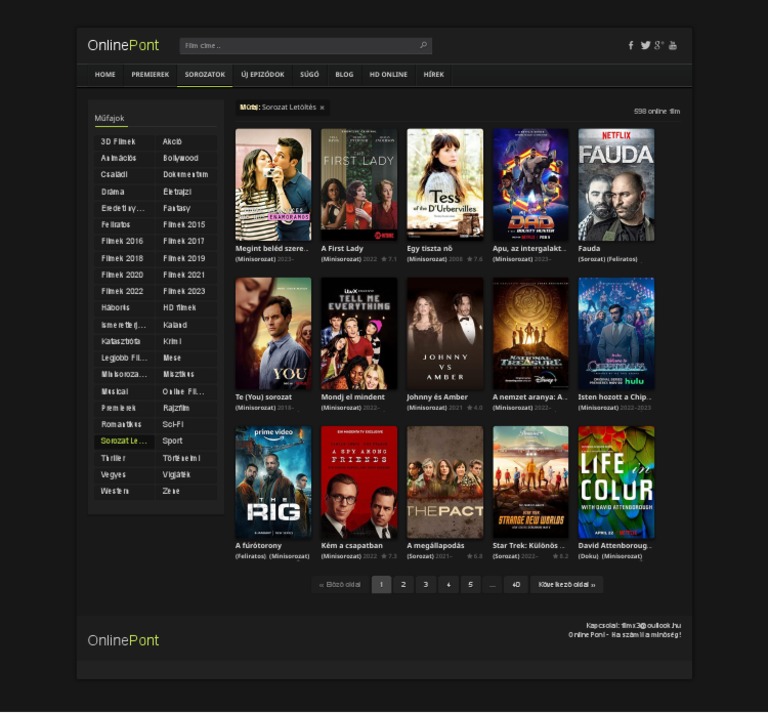
Task: Select the Filmek 2016 genre
Action: pos(124,241)
